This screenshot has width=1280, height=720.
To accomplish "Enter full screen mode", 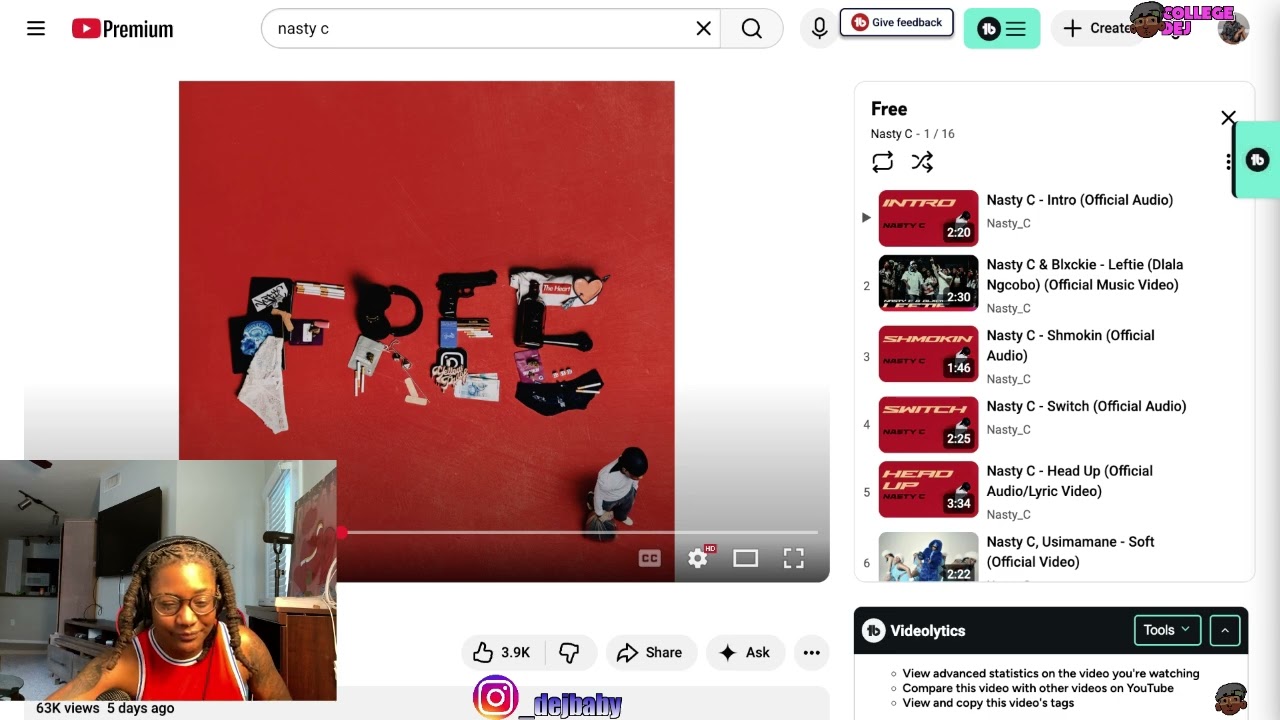I will [794, 559].
